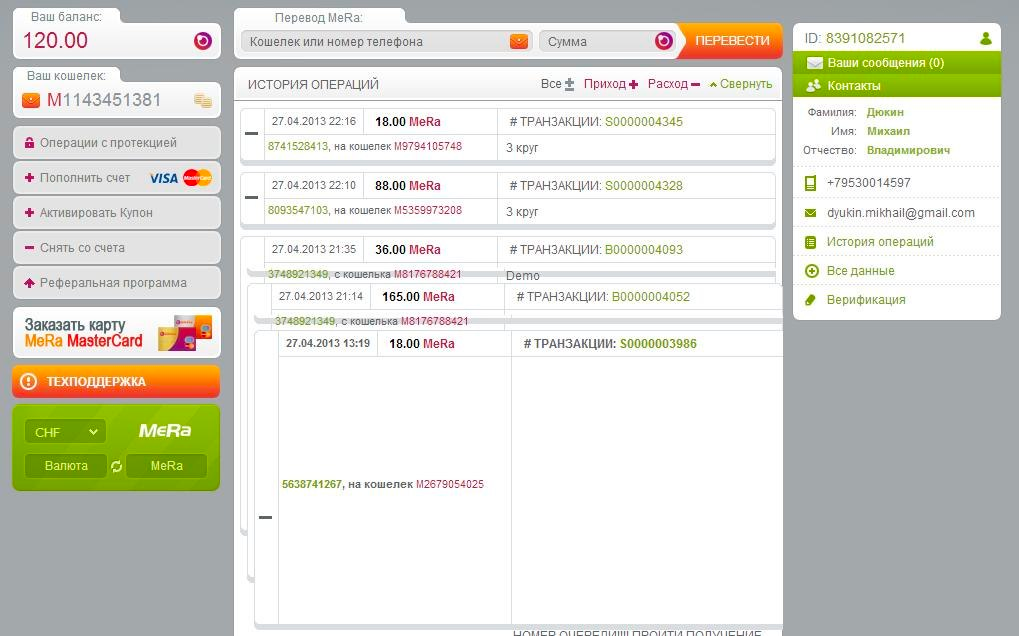Click wallet M9794105748 in history
This screenshot has width=1019, height=636.
click(x=428, y=146)
